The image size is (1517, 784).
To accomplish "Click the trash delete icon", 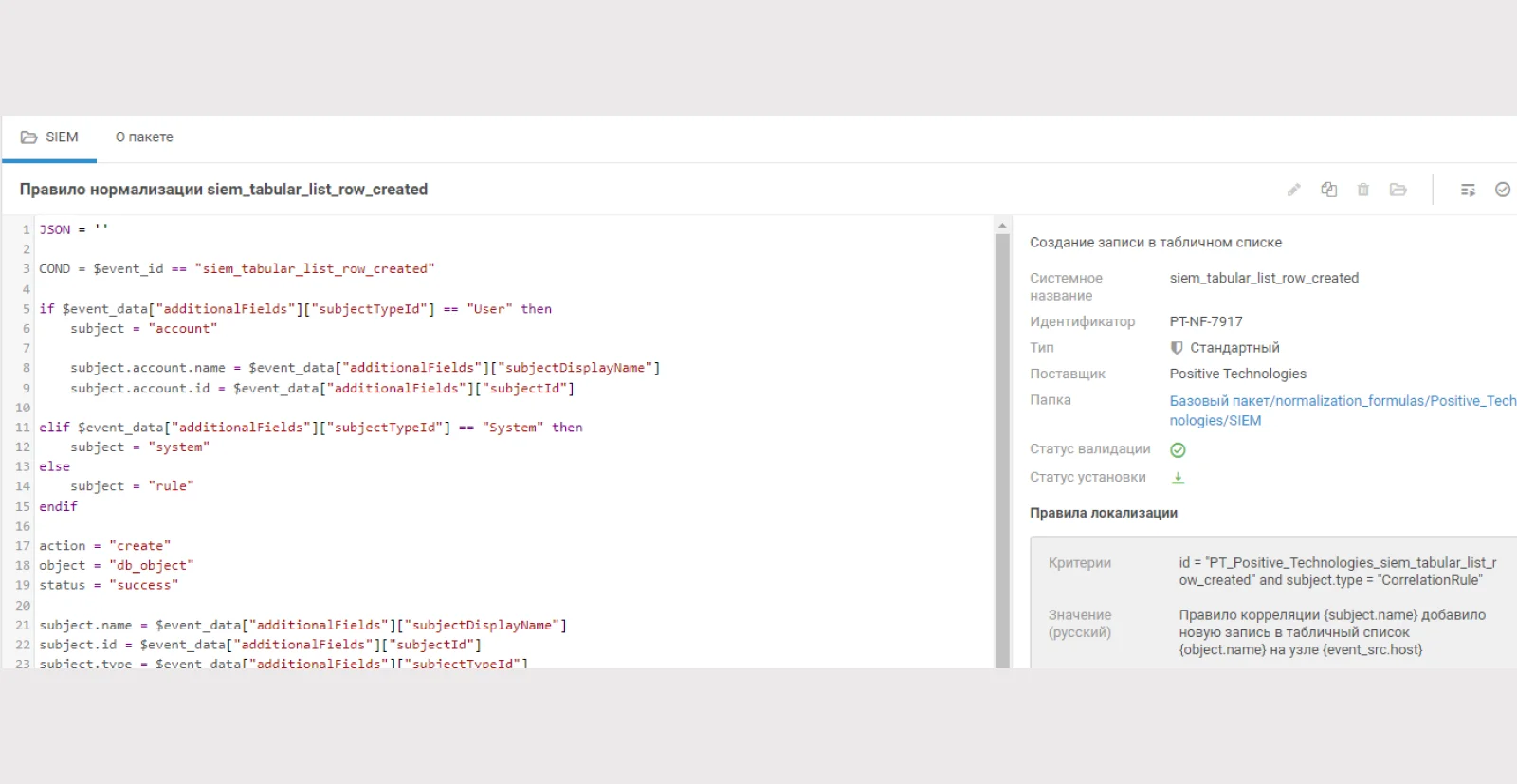I will [1363, 190].
